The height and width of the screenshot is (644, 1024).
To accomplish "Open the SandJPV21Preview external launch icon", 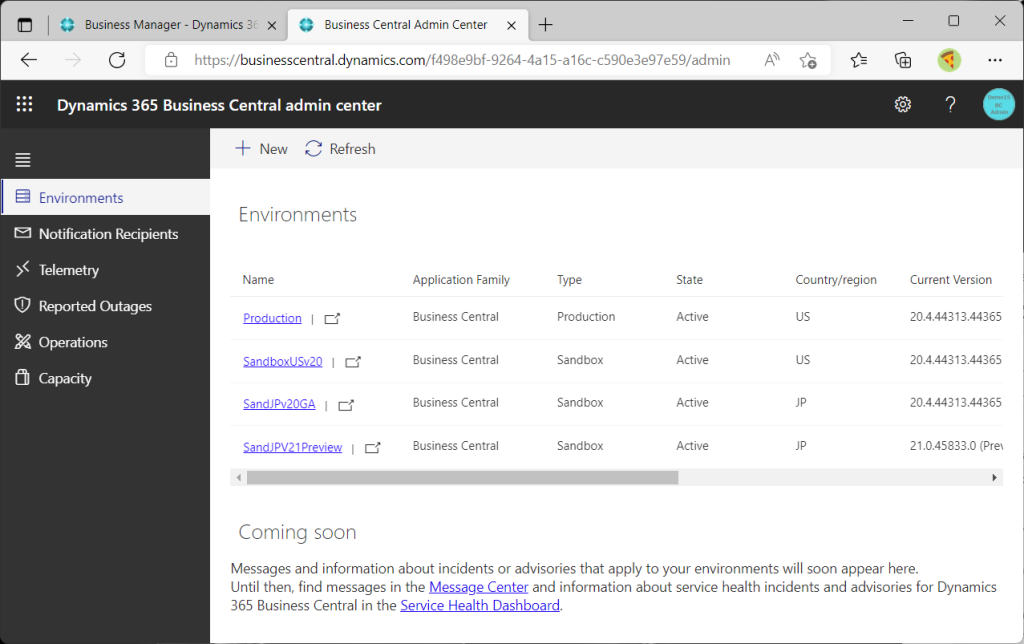I will 372,448.
